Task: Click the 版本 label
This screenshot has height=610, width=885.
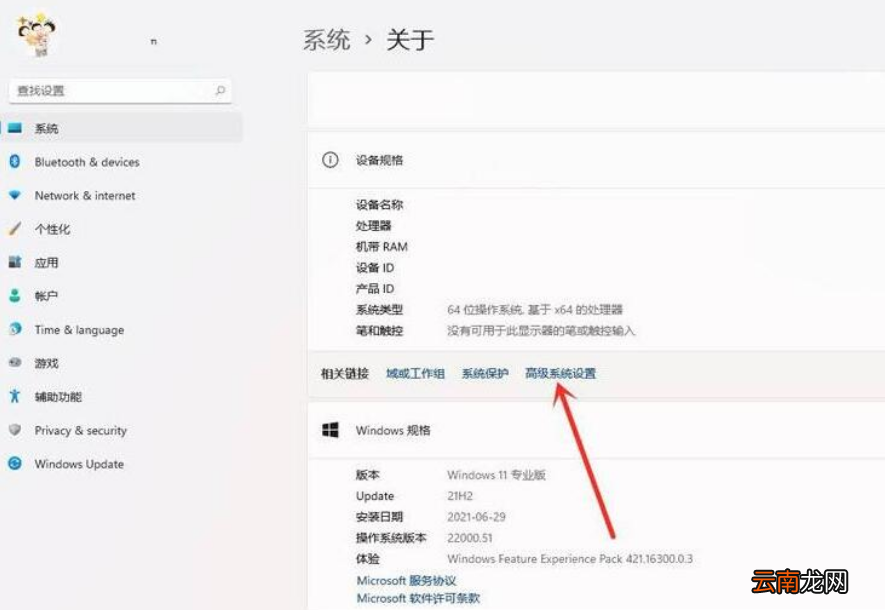Action: [x=367, y=475]
